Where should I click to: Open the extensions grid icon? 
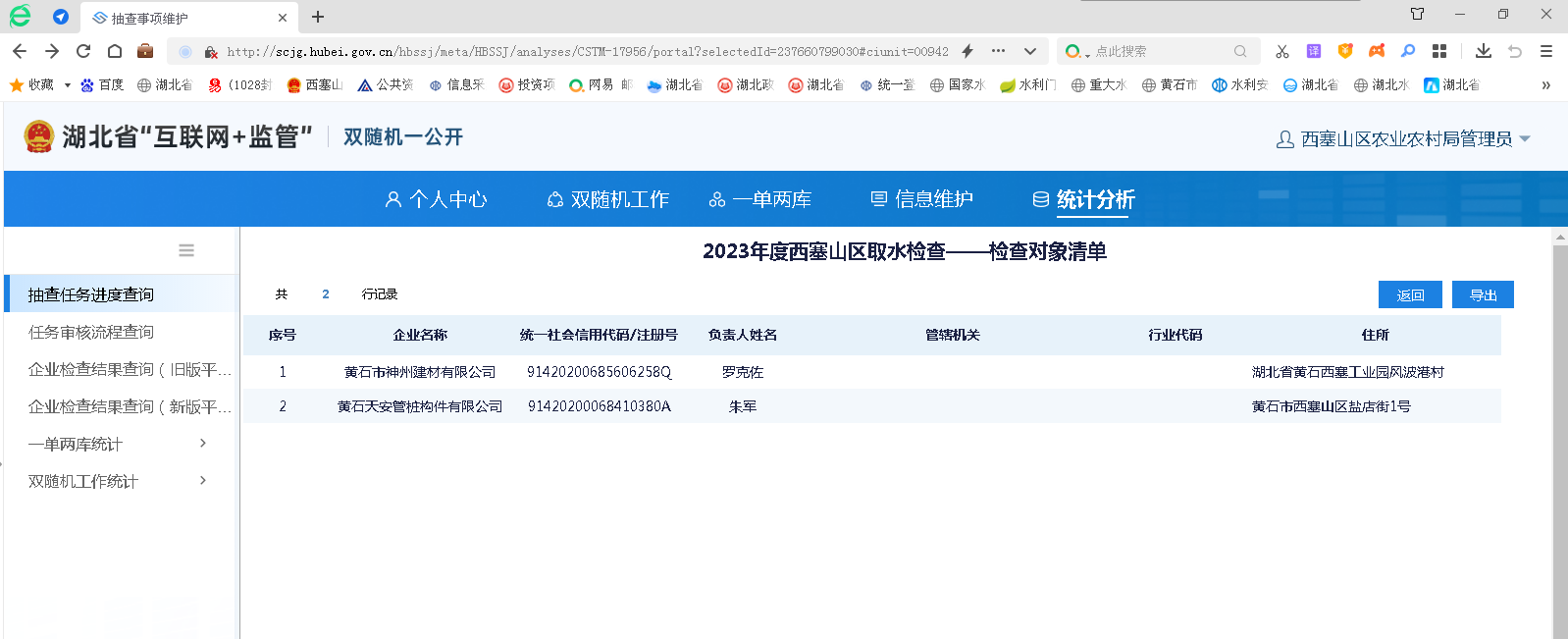[1439, 51]
